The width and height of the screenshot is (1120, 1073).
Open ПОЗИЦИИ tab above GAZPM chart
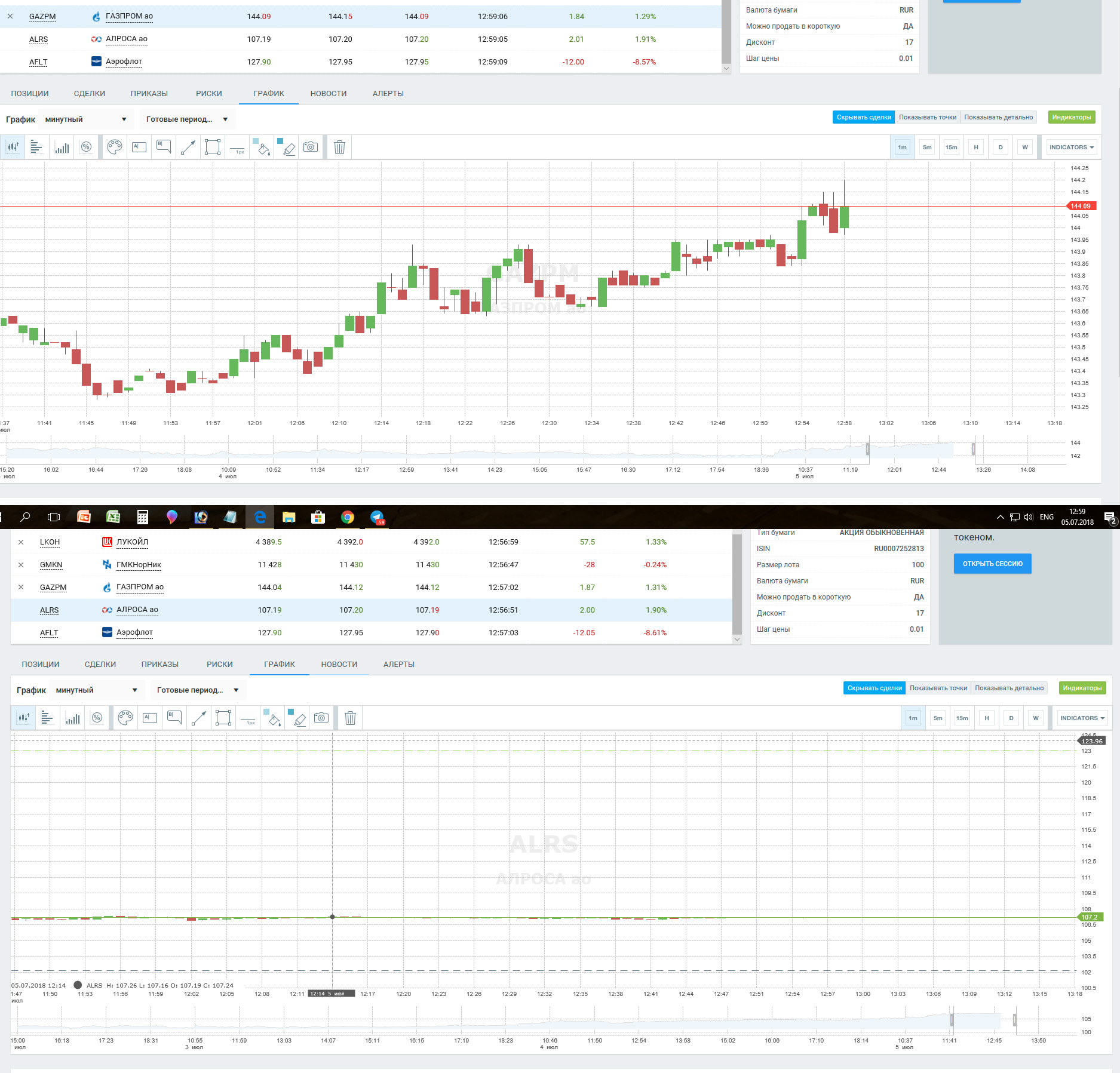pyautogui.click(x=30, y=94)
